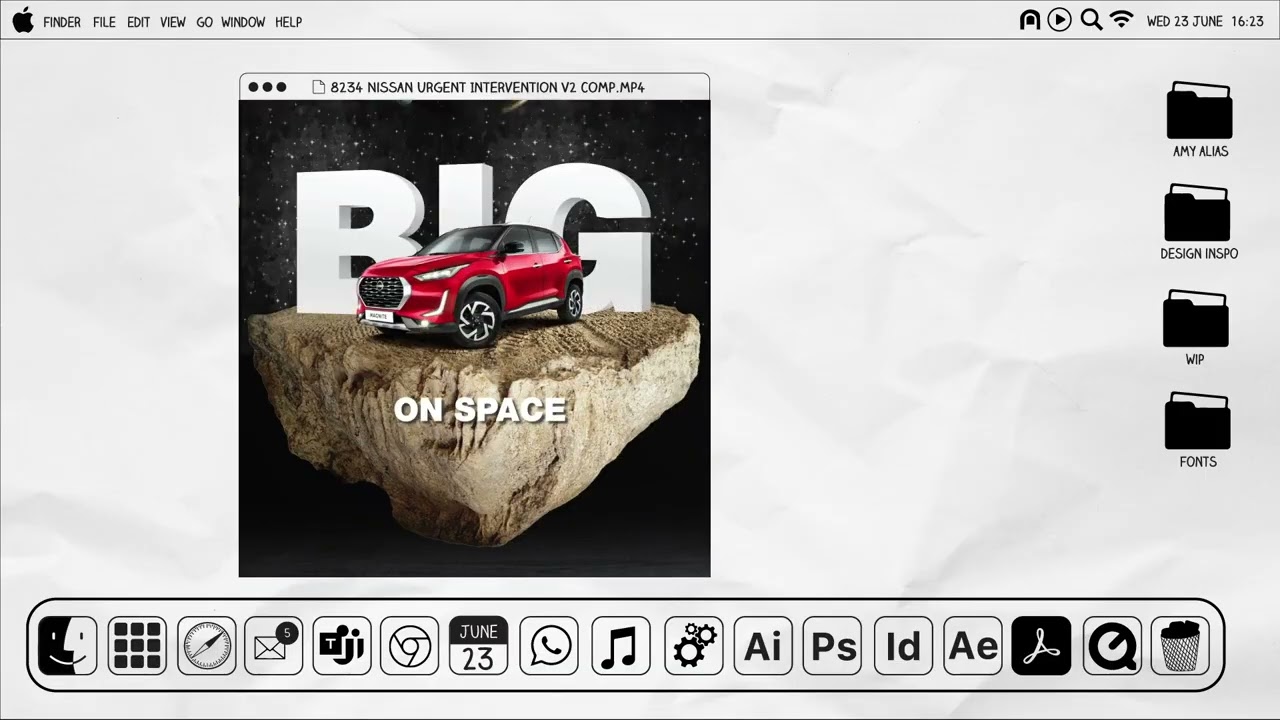Open Finder from the dock
Viewport: 1280px width, 720px height.
point(67,645)
